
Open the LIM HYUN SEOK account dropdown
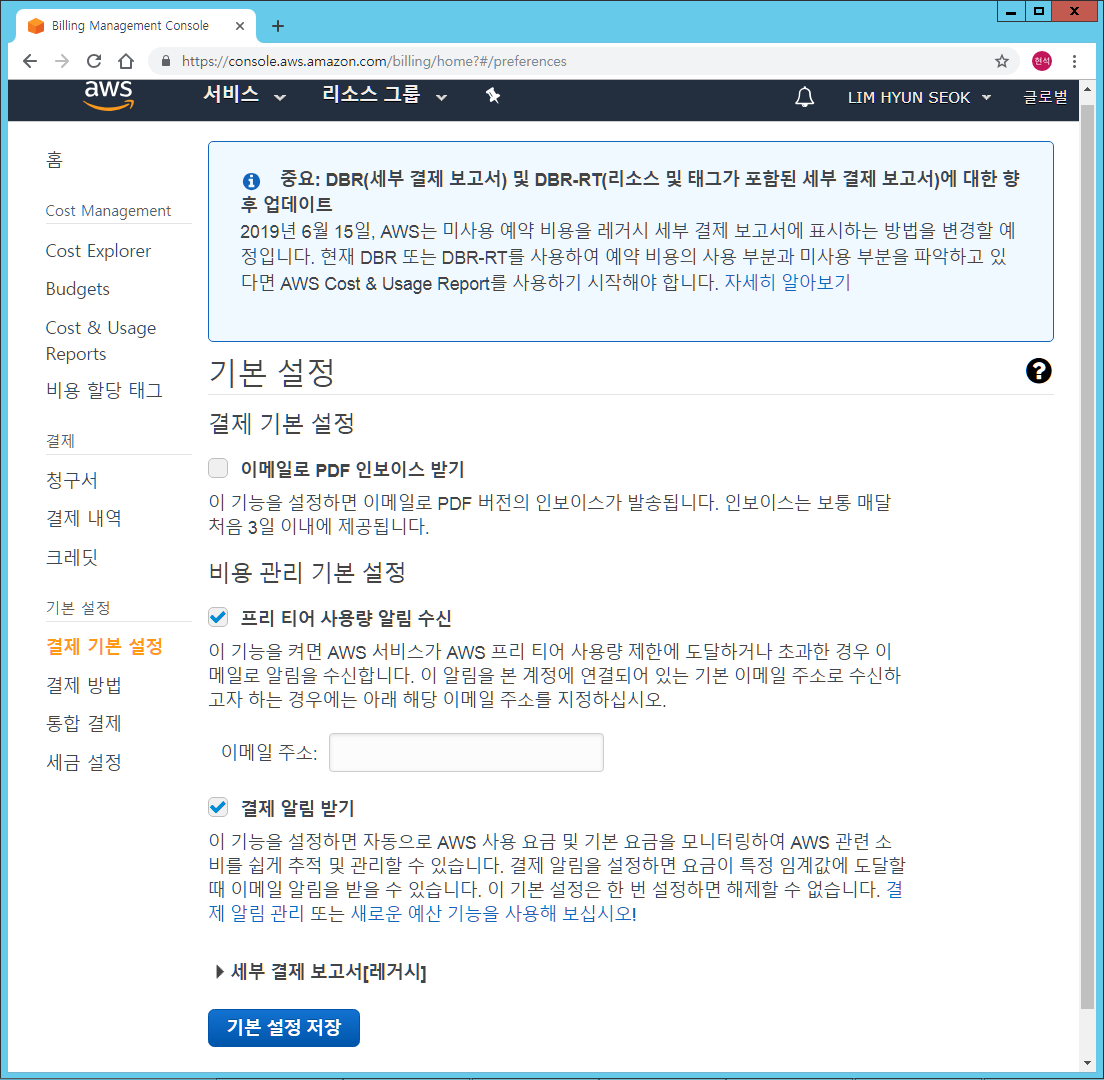point(919,97)
